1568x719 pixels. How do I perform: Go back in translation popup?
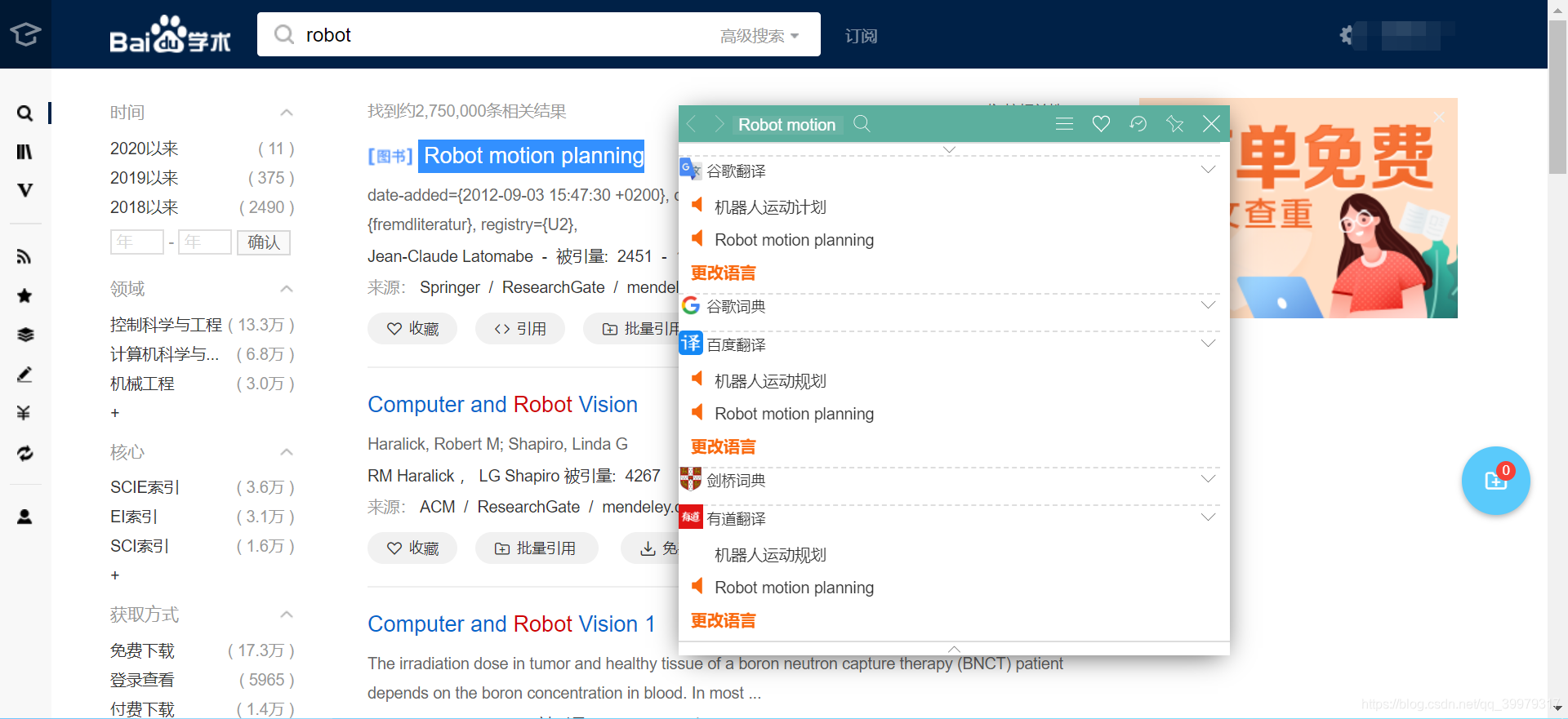point(692,124)
